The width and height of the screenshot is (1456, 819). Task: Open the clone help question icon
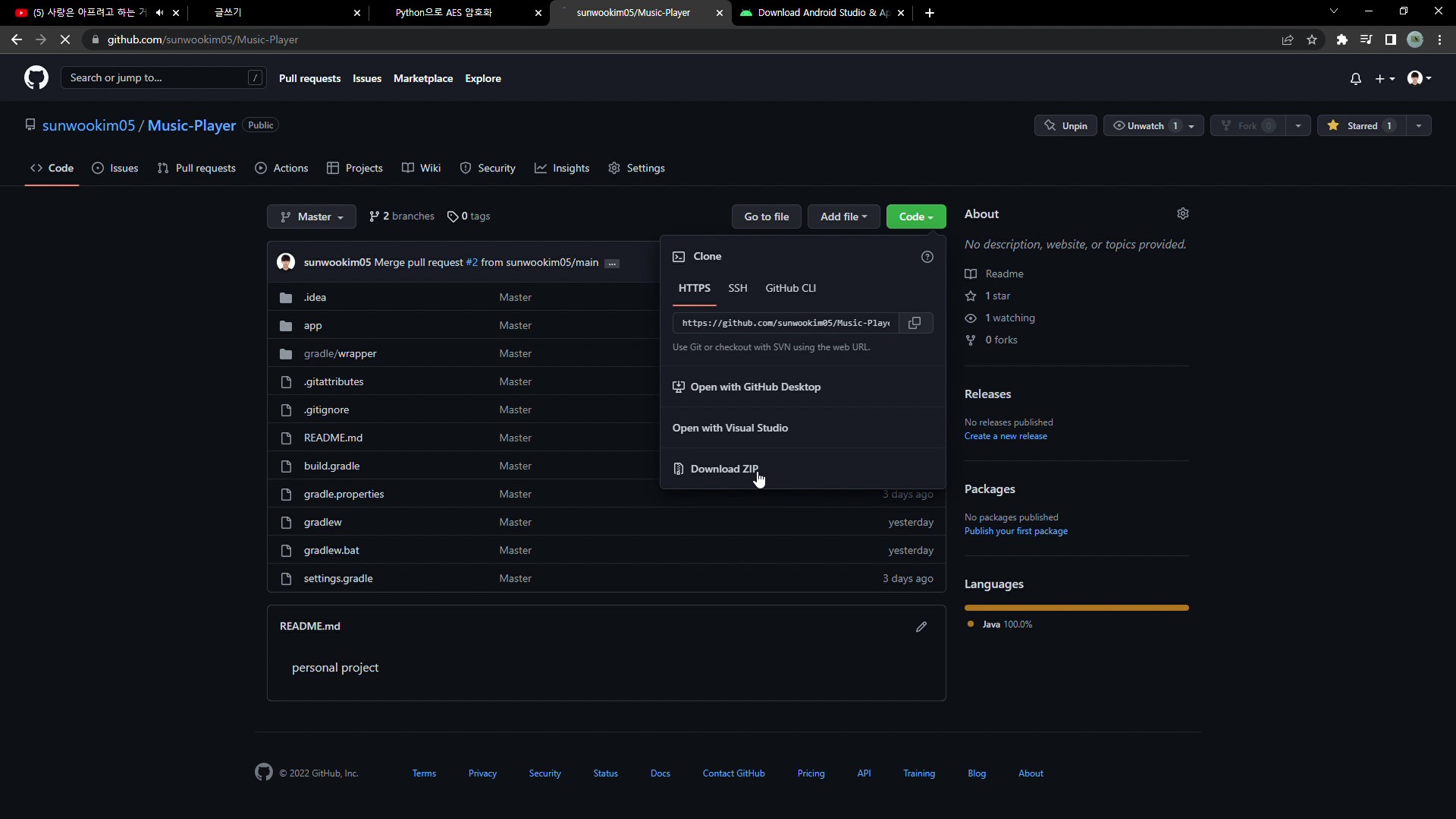coord(927,257)
